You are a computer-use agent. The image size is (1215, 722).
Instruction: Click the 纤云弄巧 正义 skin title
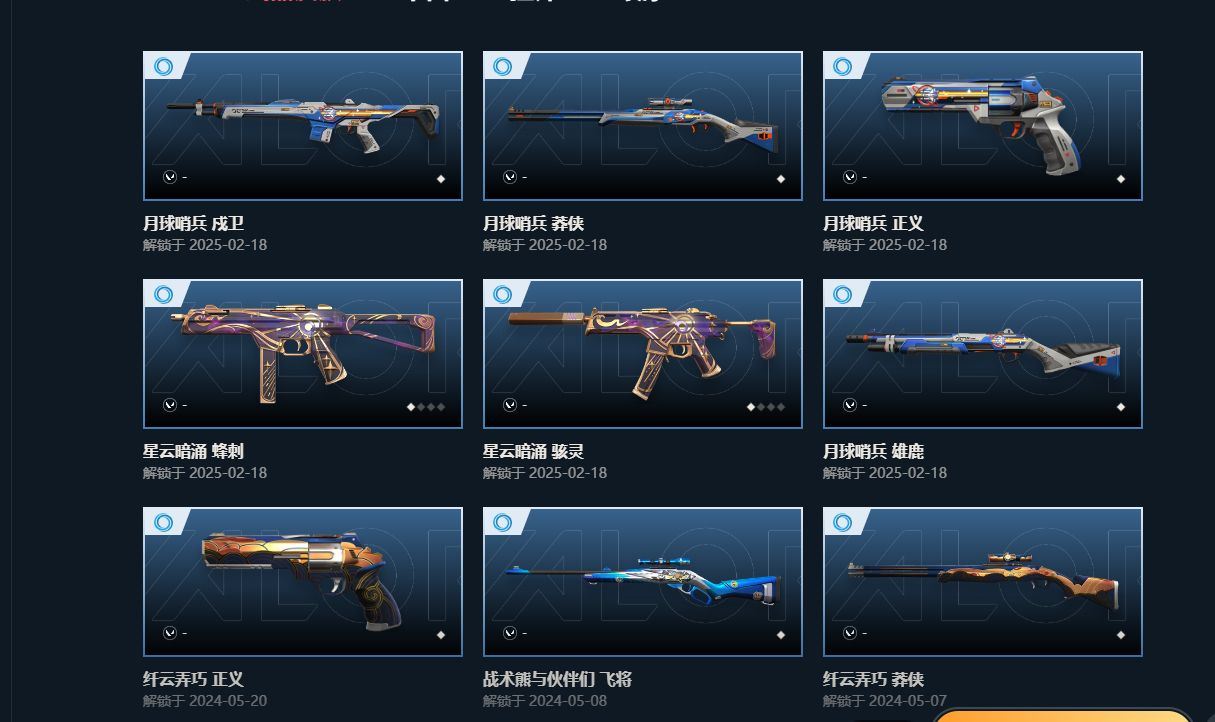[193, 679]
